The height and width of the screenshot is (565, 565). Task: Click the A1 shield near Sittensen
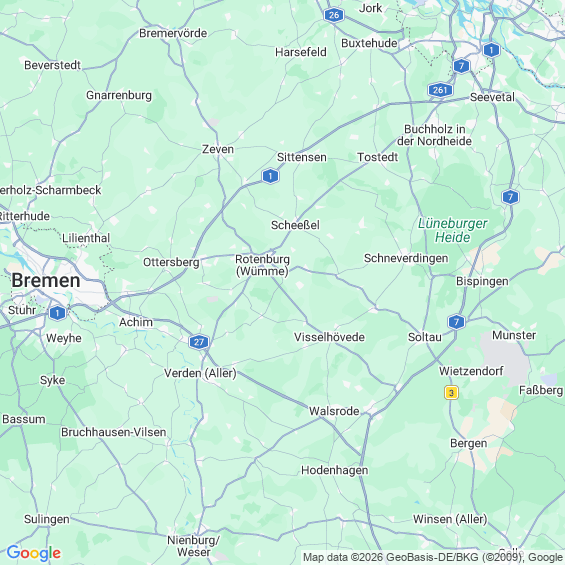(270, 176)
